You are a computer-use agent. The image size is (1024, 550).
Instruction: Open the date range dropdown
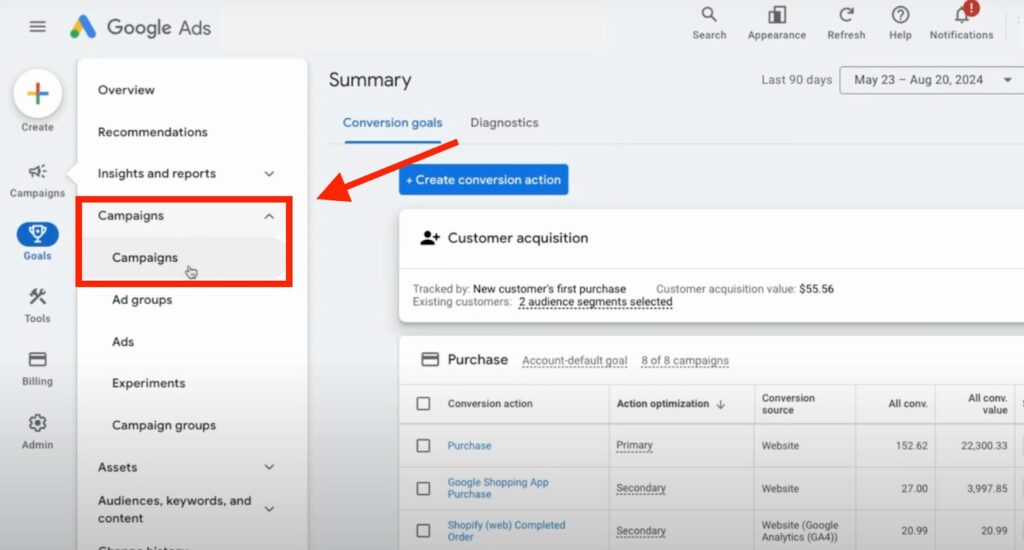[x=932, y=80]
